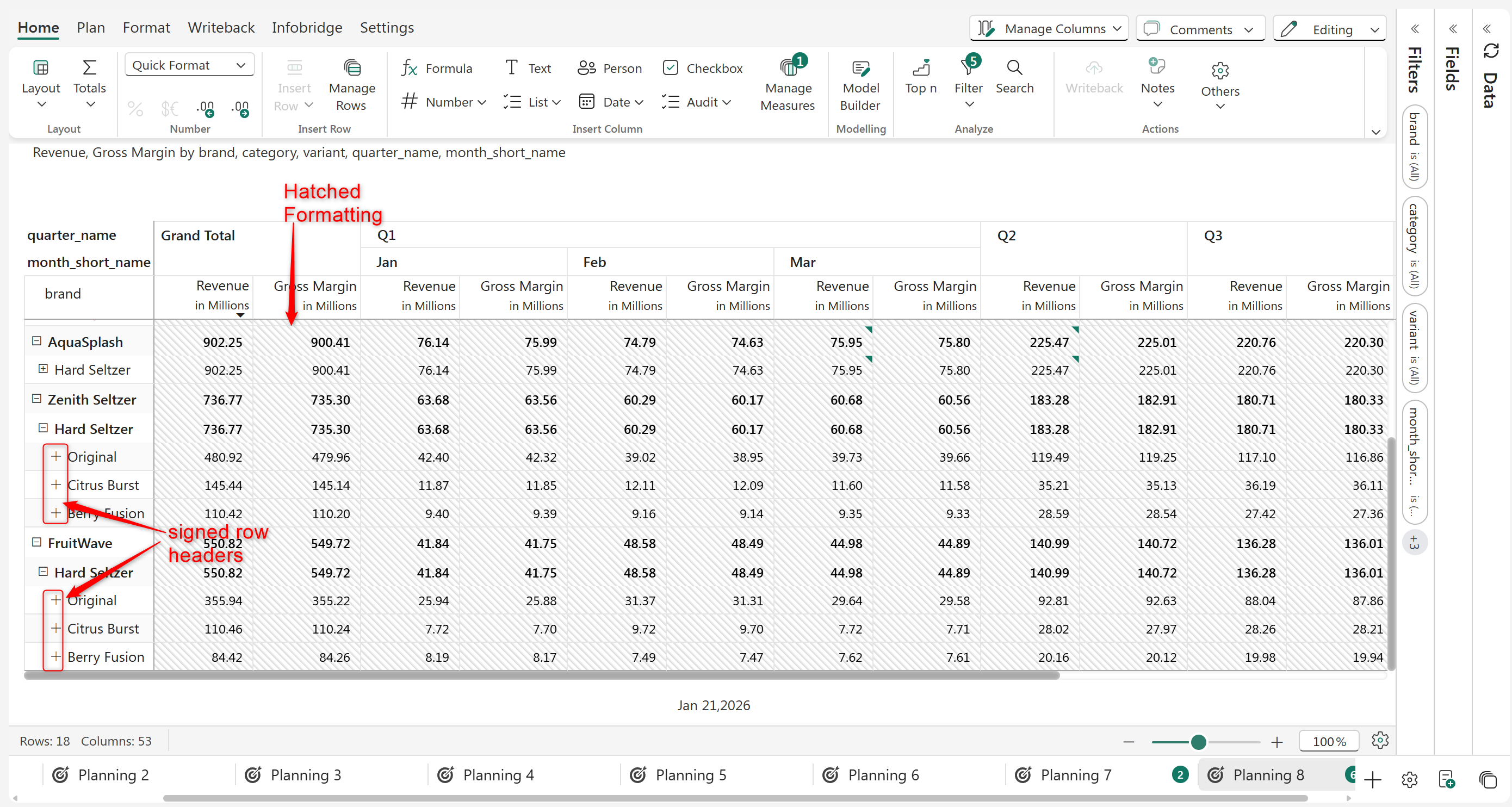Open the Model Builder tool
This screenshot has width=1512, height=807.
click(x=860, y=85)
